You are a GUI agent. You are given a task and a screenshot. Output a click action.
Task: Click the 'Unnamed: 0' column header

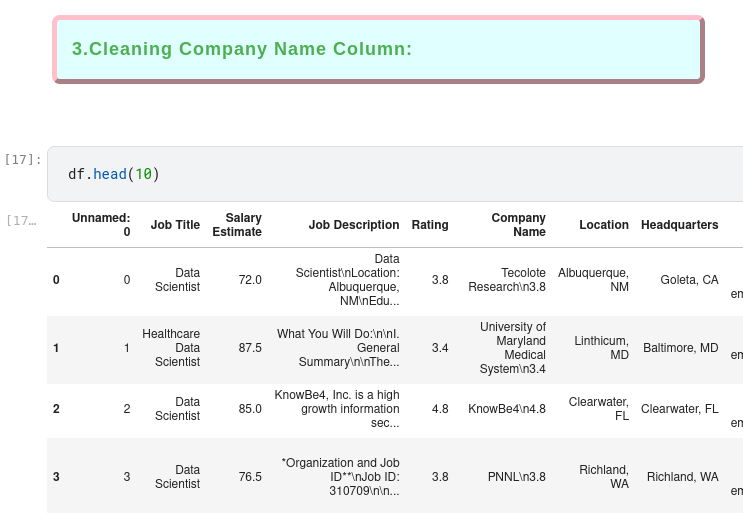(x=101, y=225)
